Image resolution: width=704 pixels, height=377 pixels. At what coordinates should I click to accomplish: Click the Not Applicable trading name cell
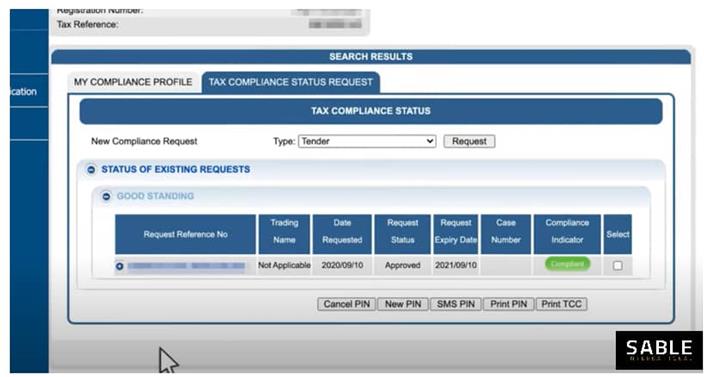point(284,265)
